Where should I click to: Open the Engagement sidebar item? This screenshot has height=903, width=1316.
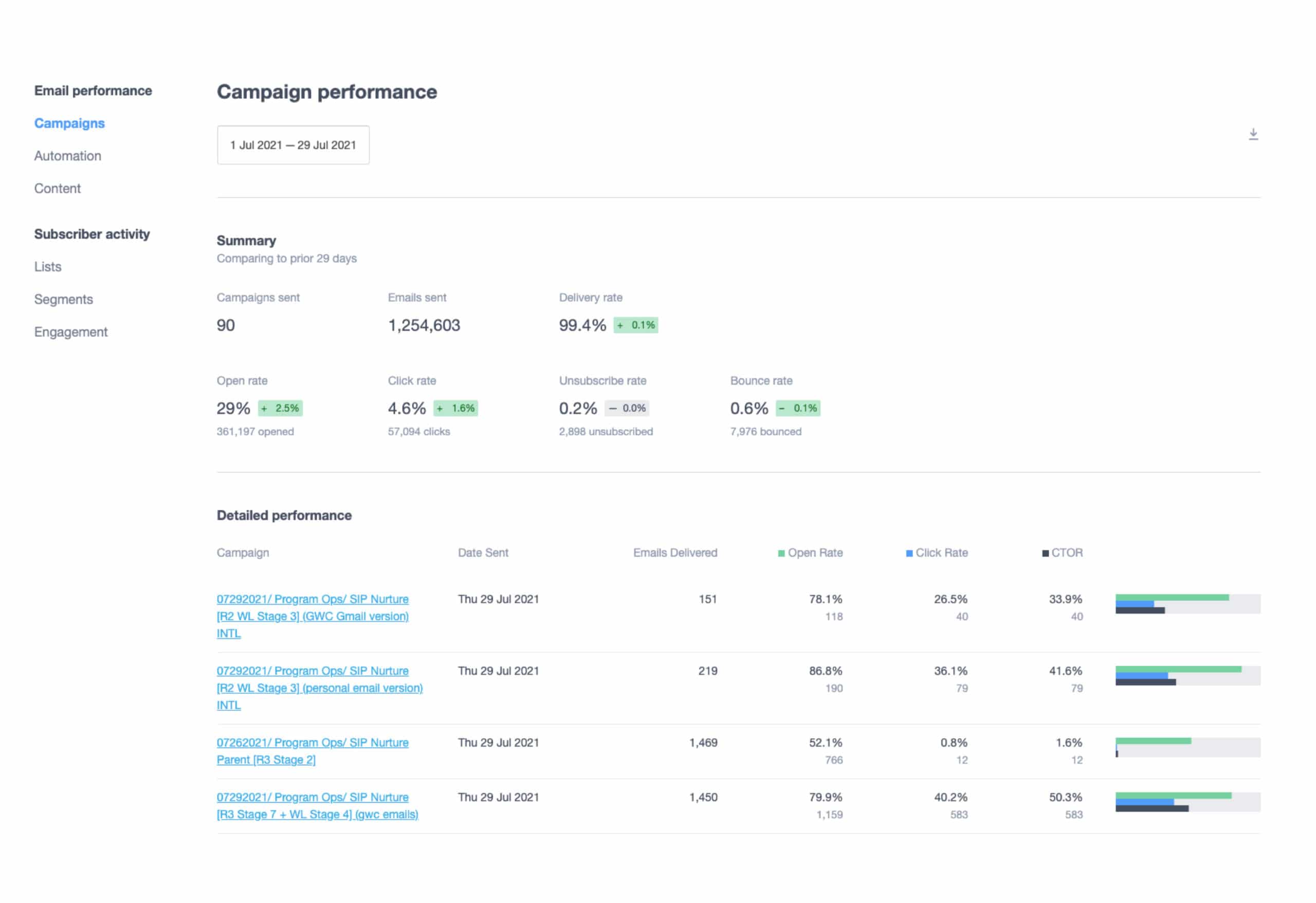[x=71, y=332]
